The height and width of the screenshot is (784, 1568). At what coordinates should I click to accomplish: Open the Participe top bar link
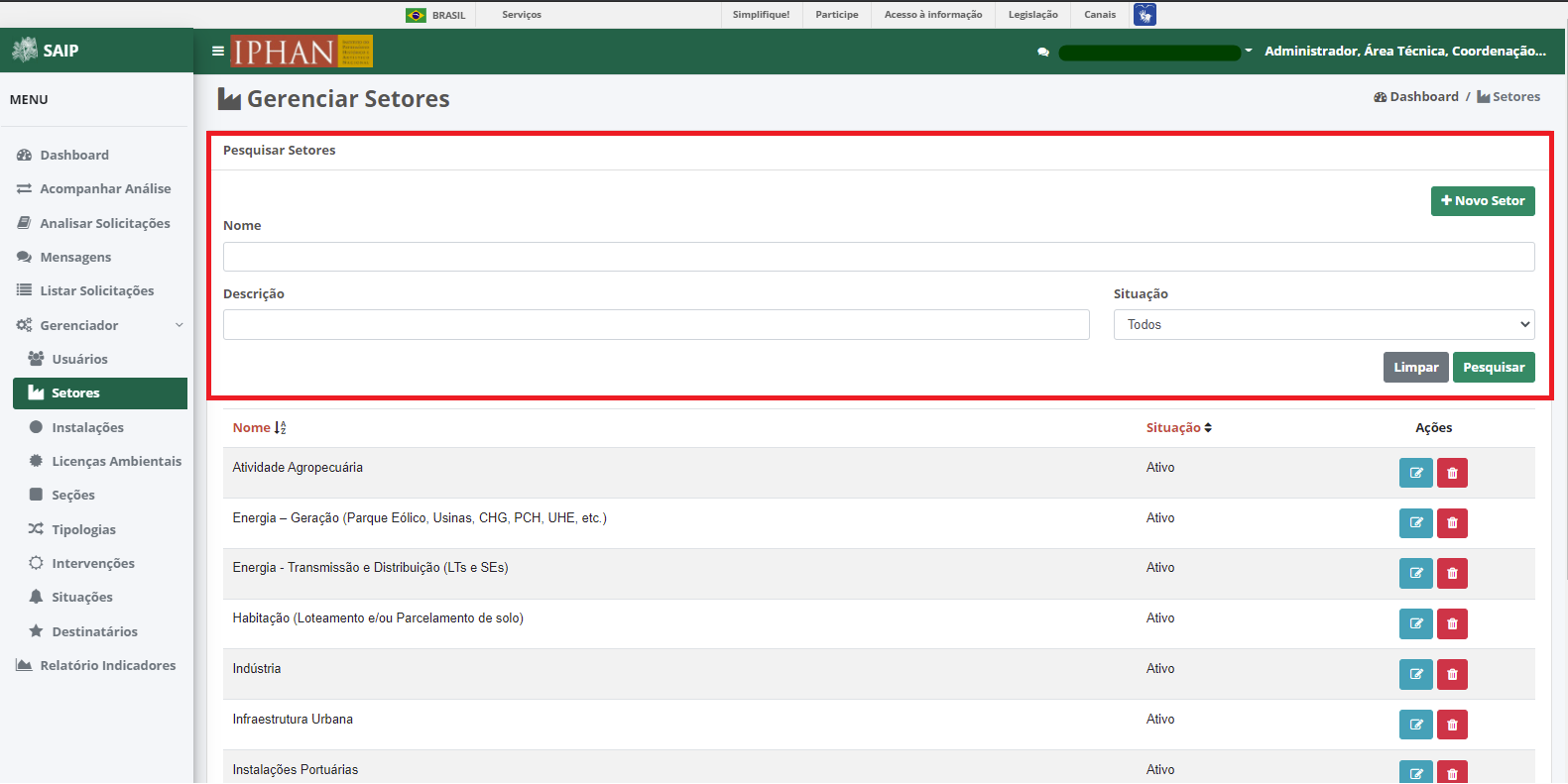tap(837, 15)
